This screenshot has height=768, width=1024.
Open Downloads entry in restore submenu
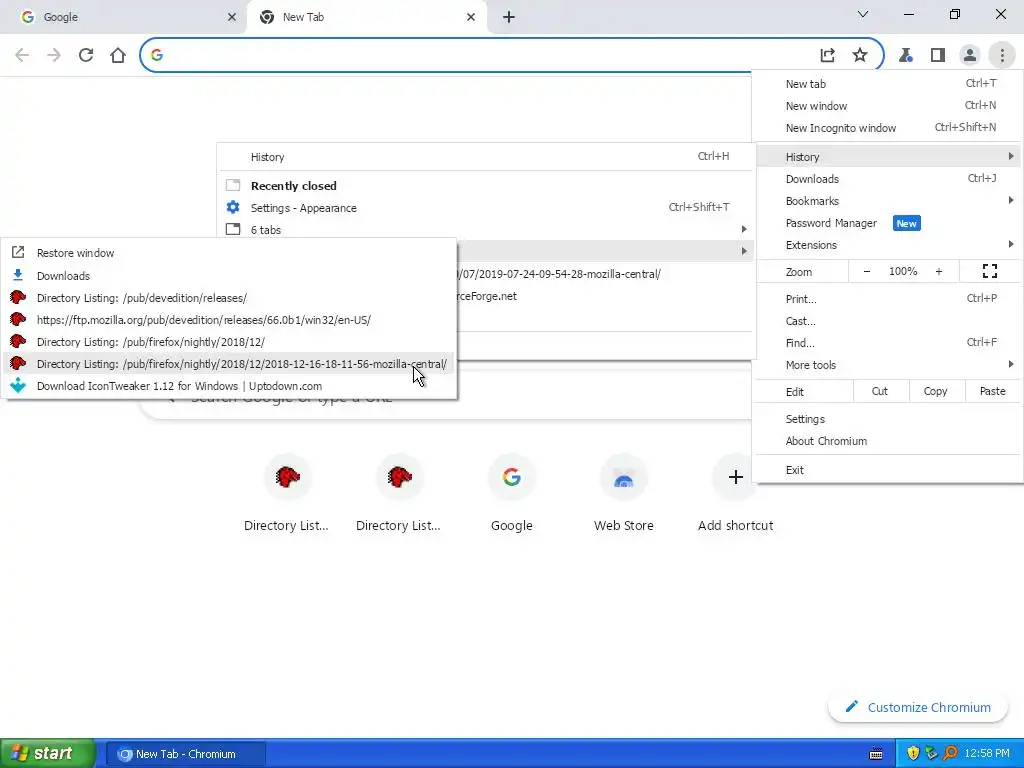229,276
